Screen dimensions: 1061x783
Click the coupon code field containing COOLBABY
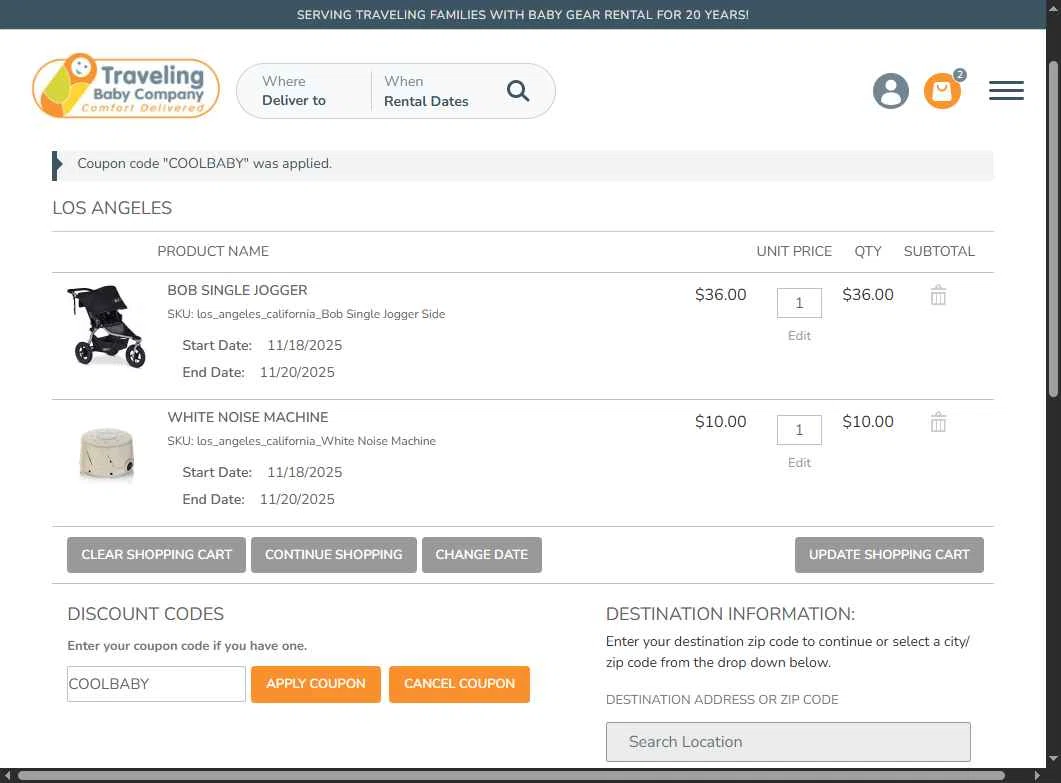(x=156, y=684)
